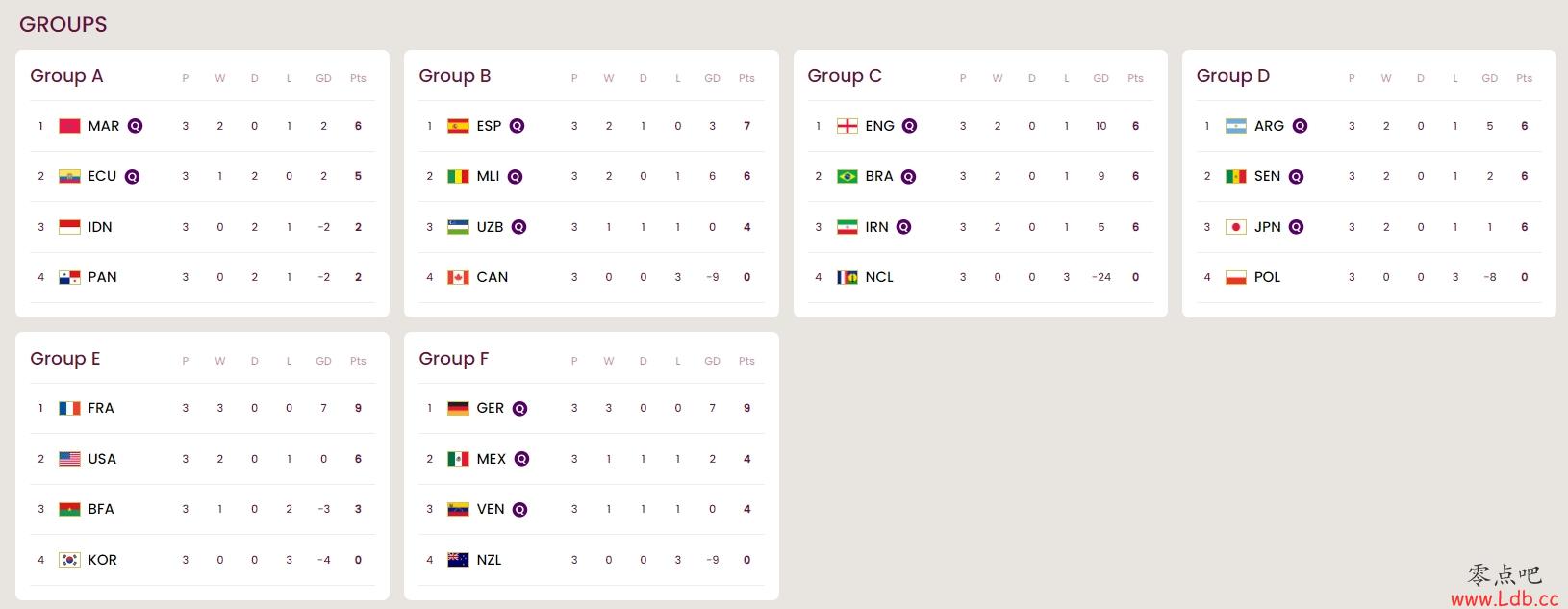Click the Argentina flag in Group D
The width and height of the screenshot is (1568, 609).
(x=1235, y=126)
